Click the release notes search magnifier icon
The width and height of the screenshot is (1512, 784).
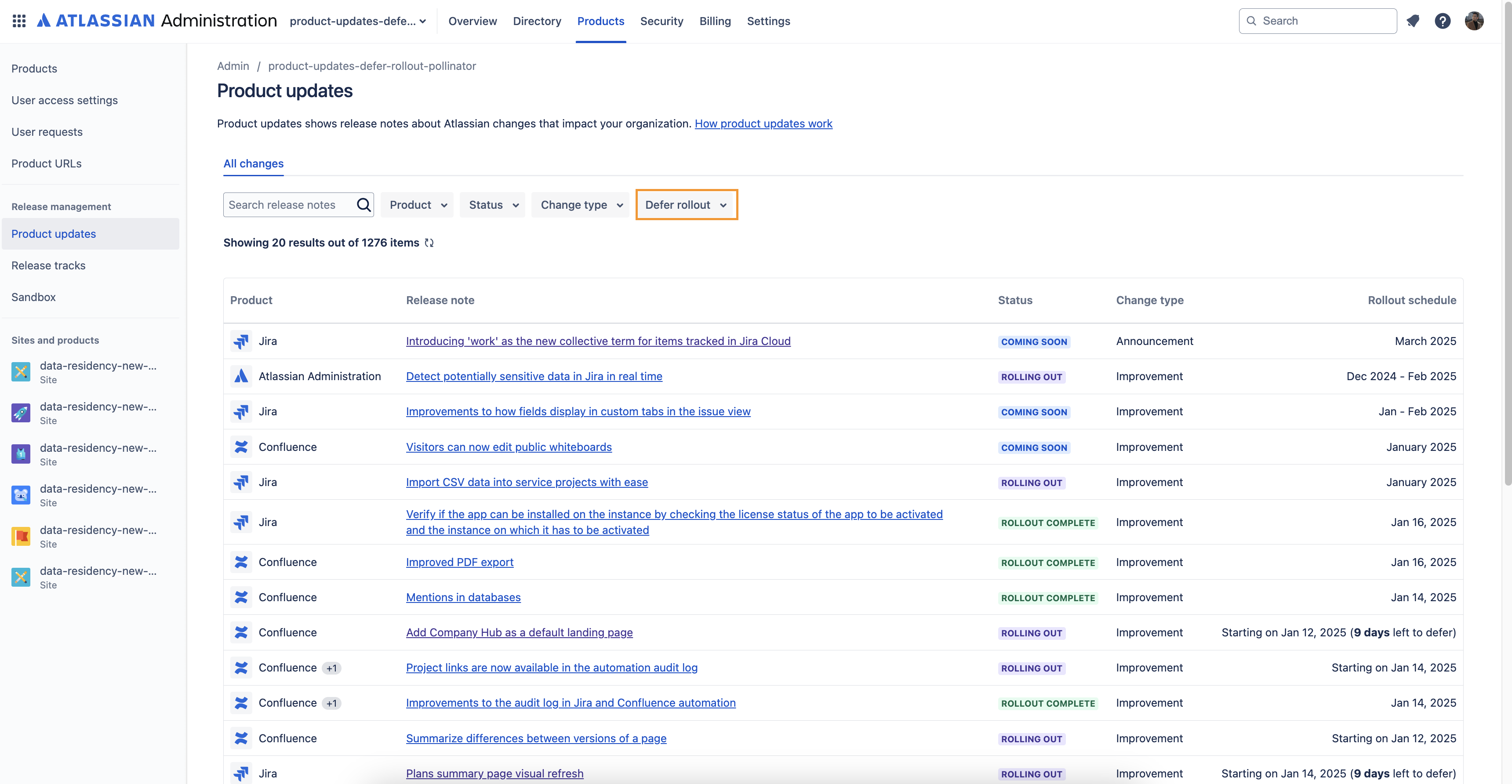tap(363, 205)
